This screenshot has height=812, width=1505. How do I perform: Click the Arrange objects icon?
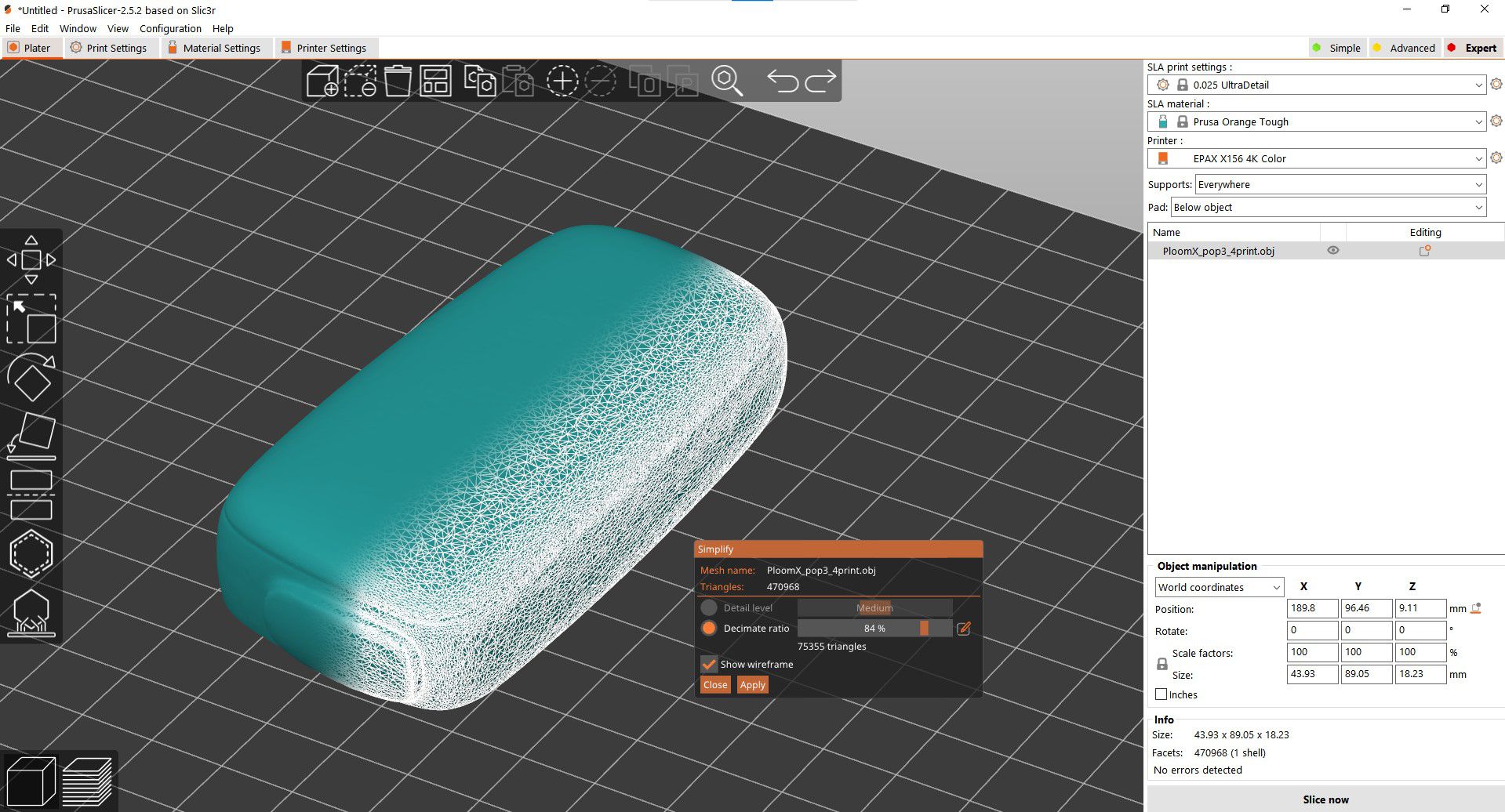coord(435,81)
